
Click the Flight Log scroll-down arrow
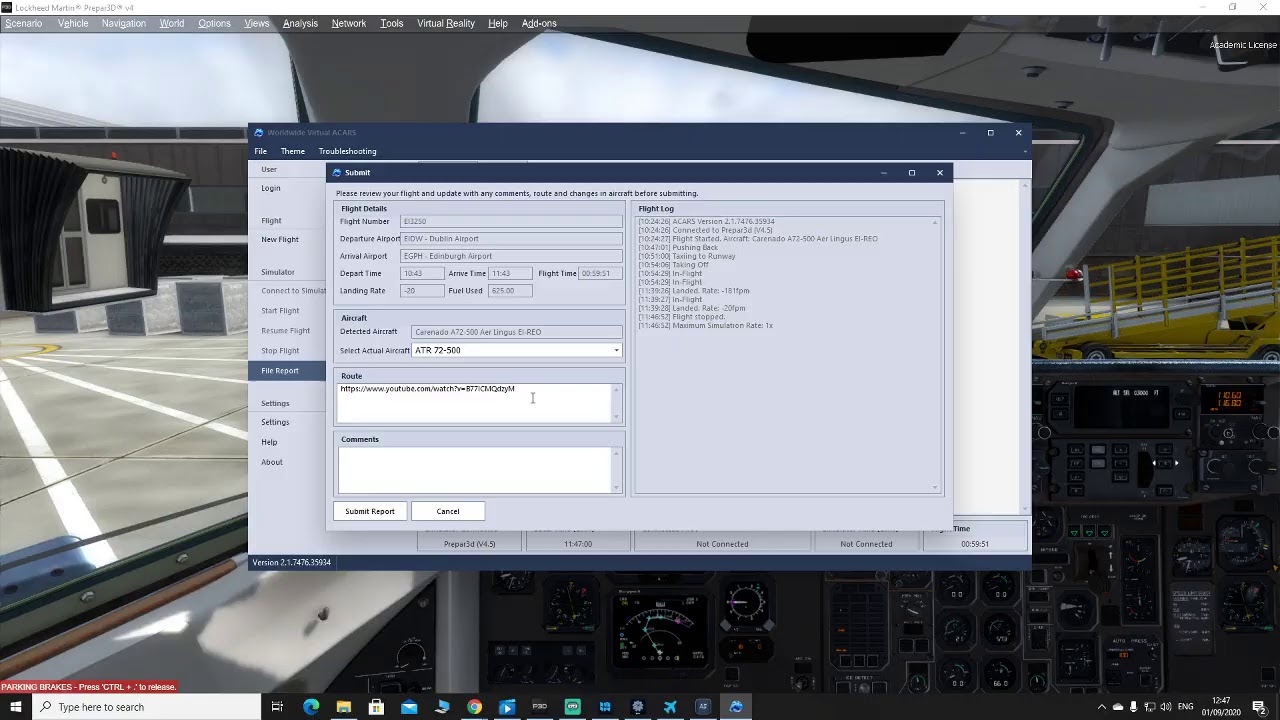coord(936,488)
